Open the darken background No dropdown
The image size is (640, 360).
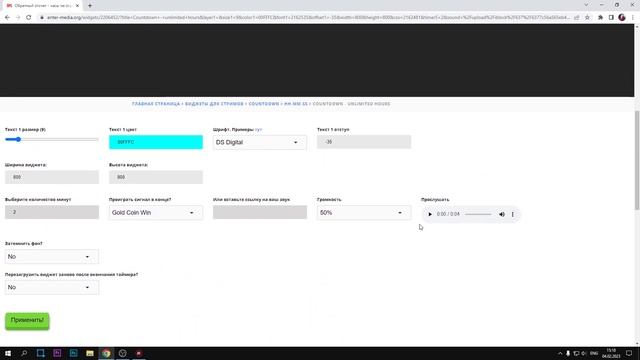(x=52, y=257)
